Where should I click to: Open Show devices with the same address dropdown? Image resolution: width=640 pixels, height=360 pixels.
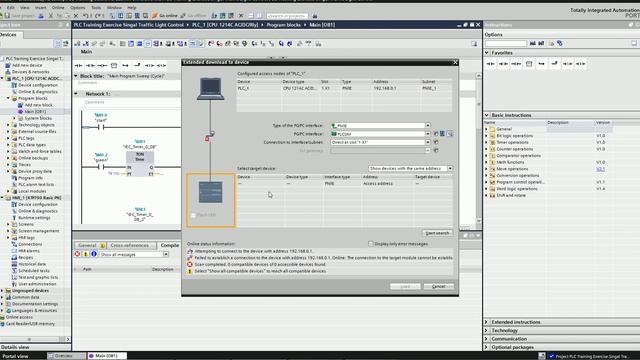pos(450,168)
